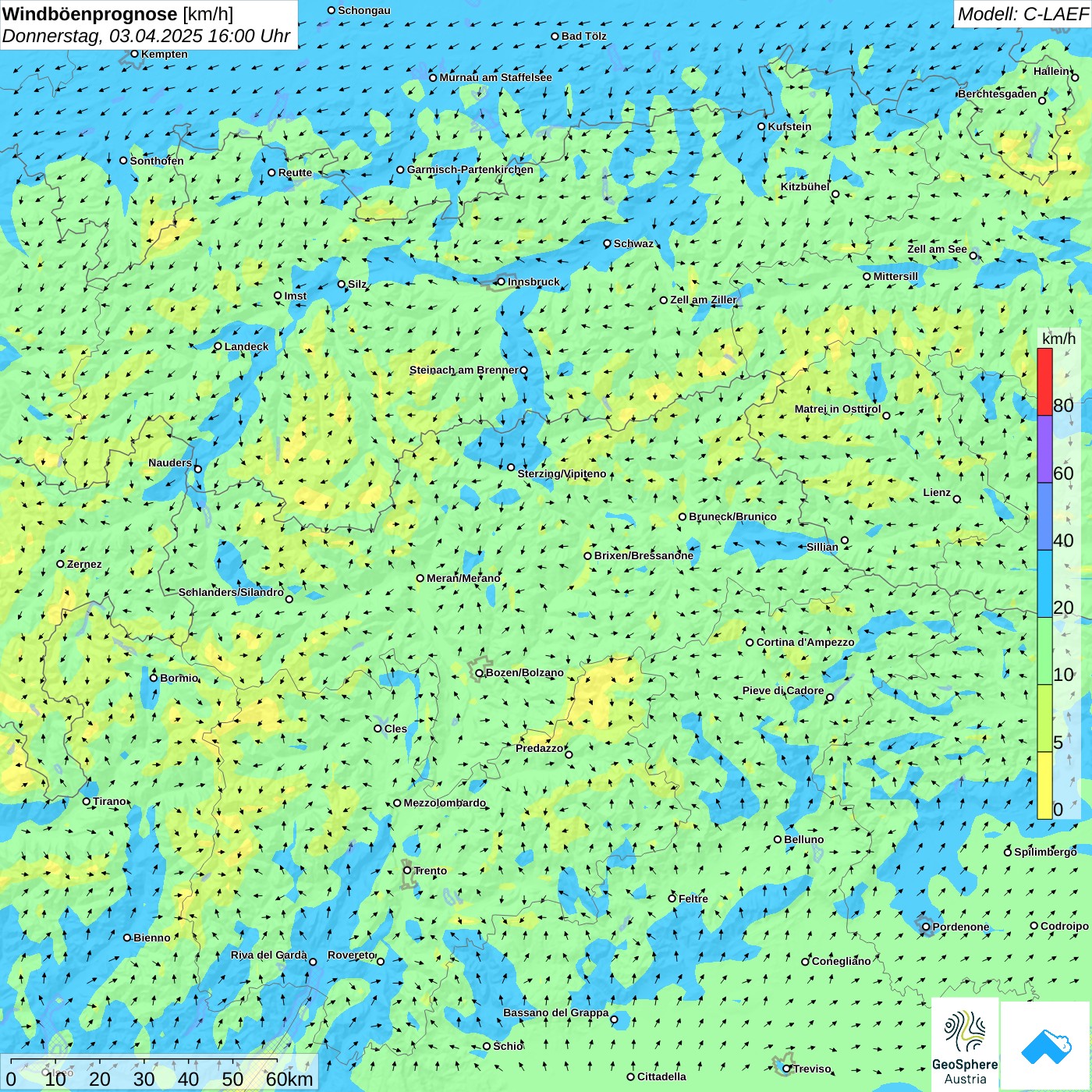1092x1092 pixels.
Task: Select the red 80 km/h legend swatch
Action: tap(1044, 382)
